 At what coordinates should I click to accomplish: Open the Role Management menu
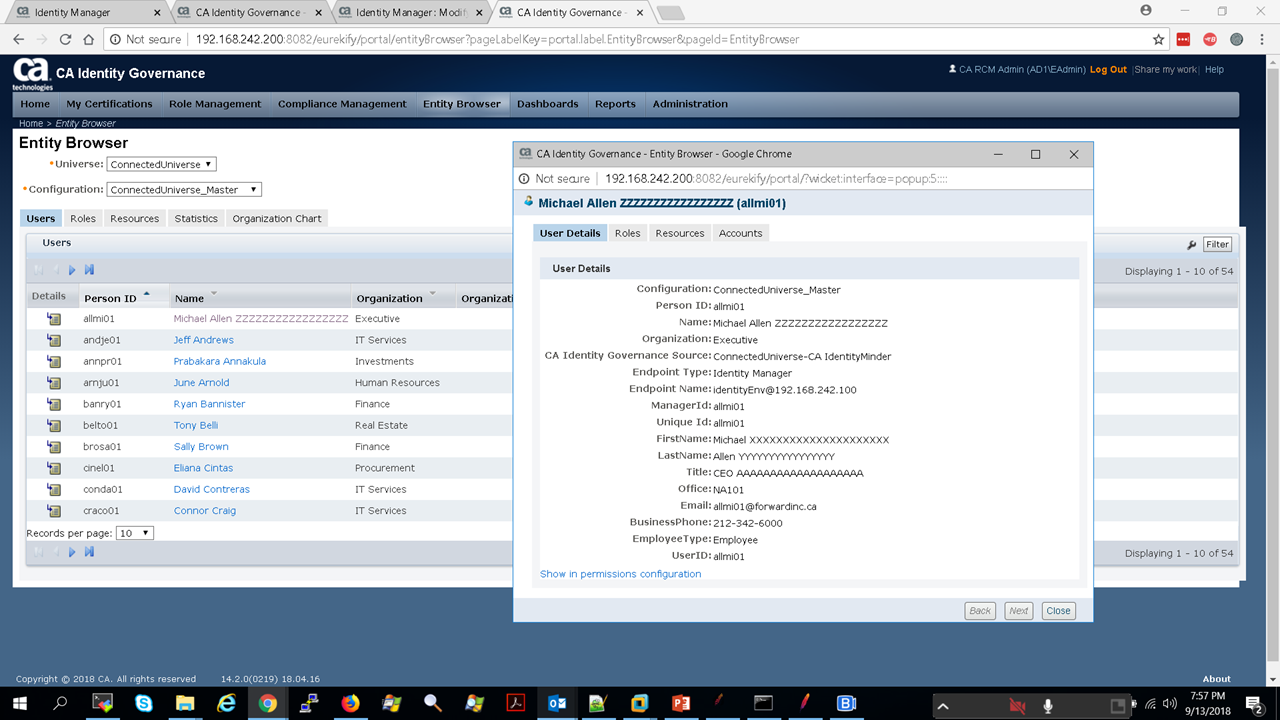pyautogui.click(x=215, y=104)
